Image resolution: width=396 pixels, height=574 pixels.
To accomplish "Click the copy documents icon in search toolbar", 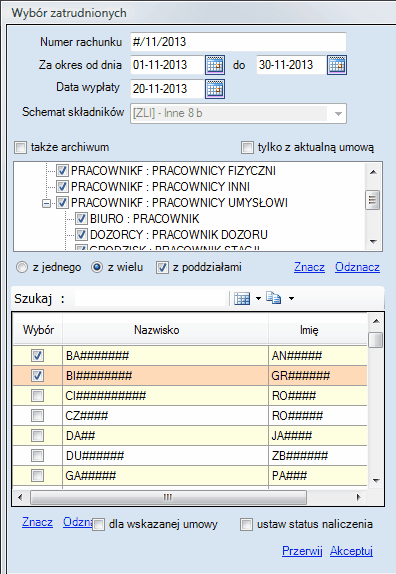I will click(x=273, y=298).
